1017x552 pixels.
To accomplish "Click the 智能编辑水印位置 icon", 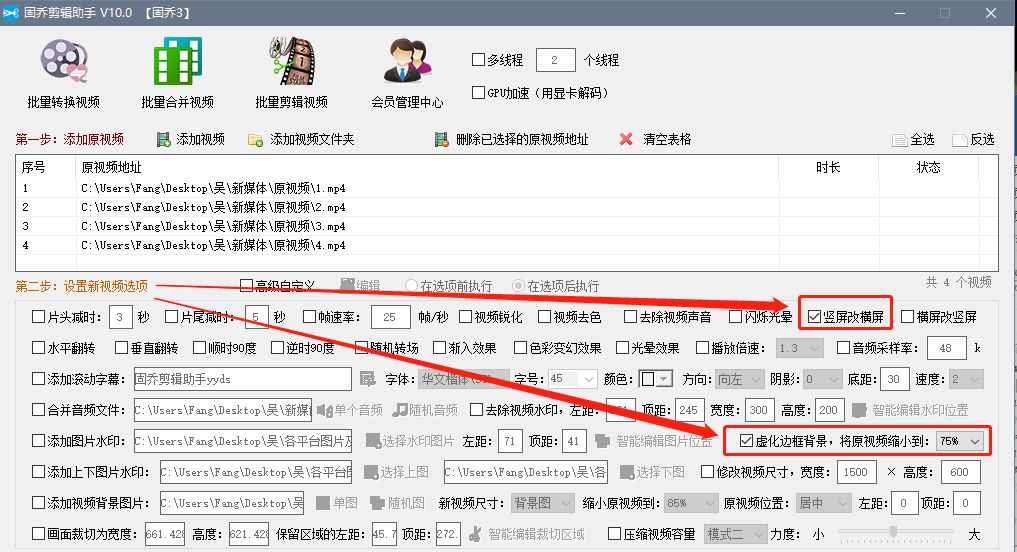I will 859,410.
